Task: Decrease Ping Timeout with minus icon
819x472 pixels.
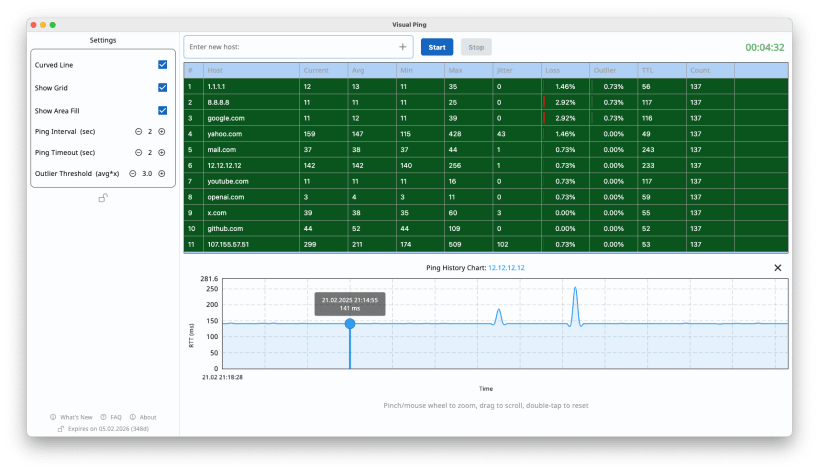Action: [138, 152]
